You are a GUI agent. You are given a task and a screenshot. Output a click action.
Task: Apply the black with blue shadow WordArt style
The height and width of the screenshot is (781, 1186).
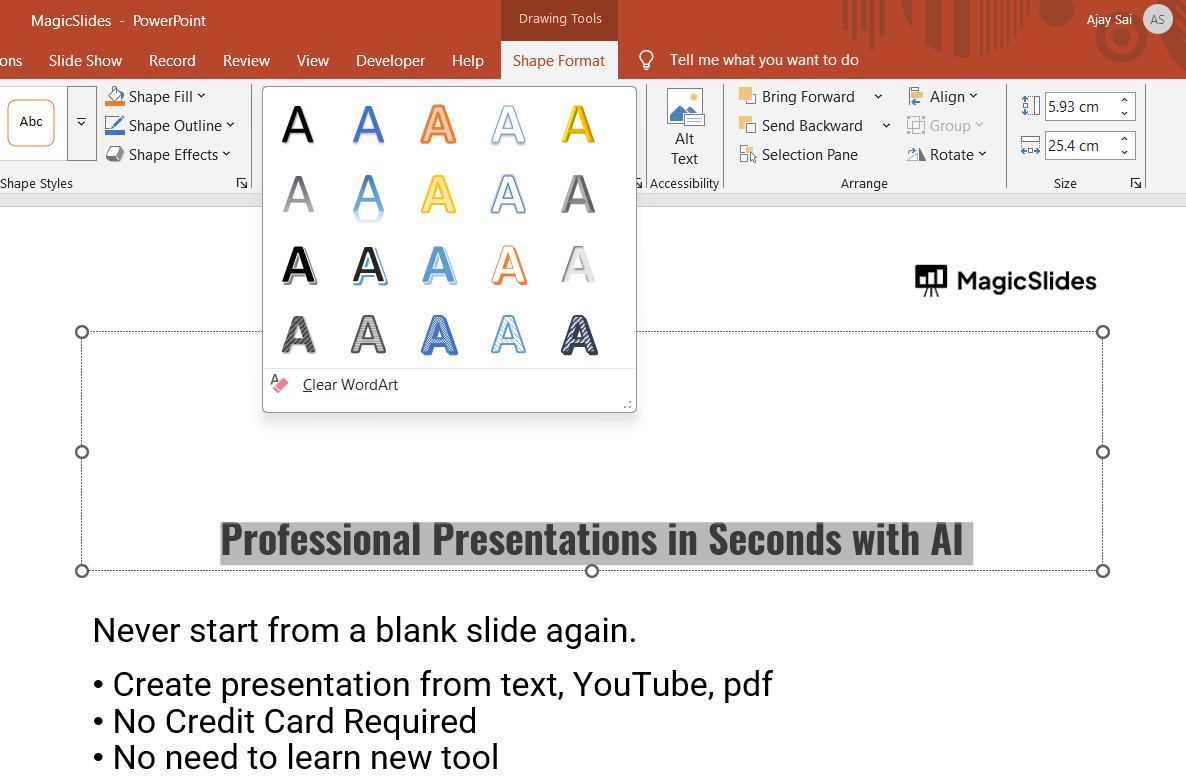368,265
